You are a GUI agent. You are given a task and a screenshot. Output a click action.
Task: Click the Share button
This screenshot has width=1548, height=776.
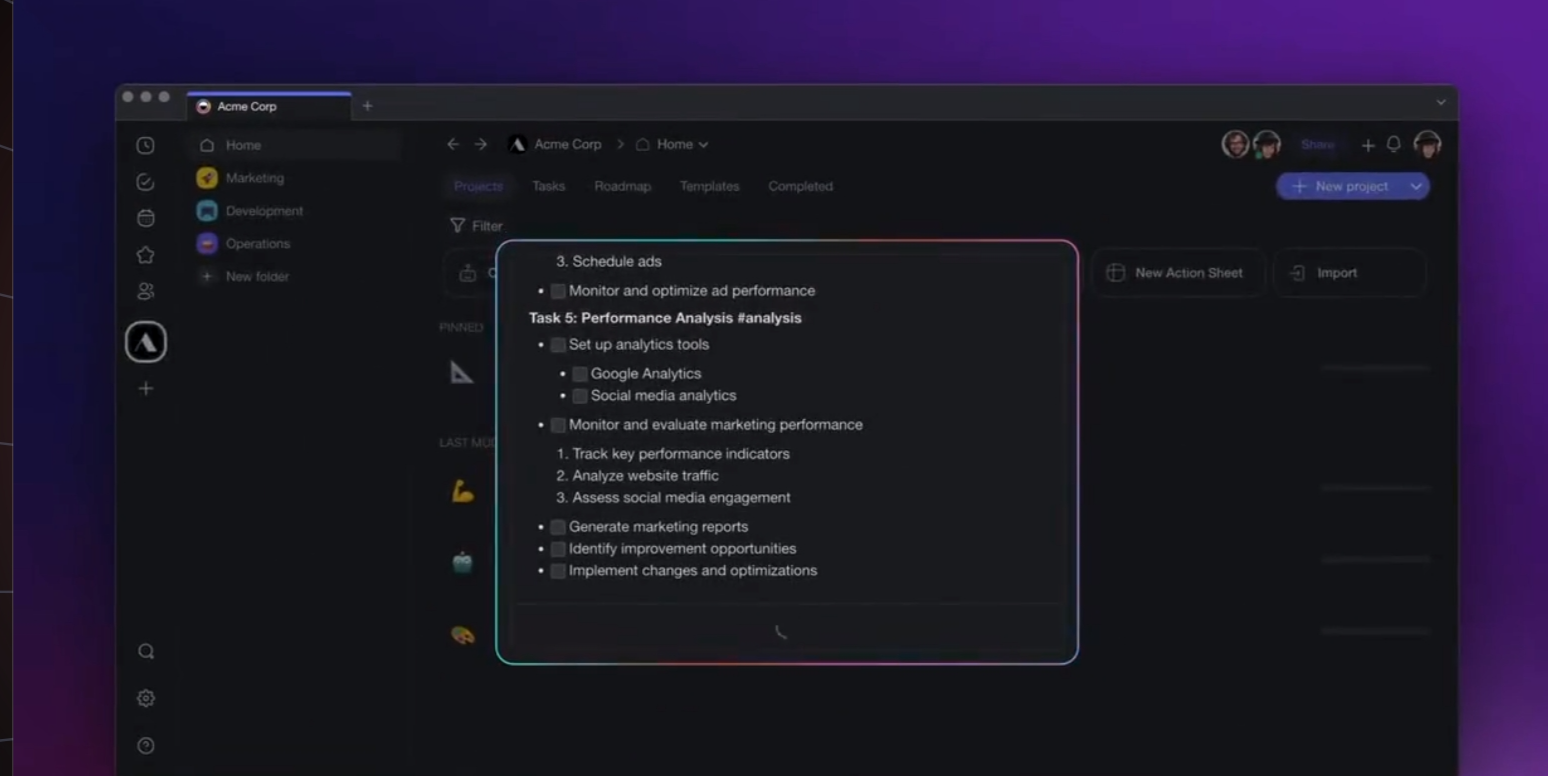[1318, 144]
